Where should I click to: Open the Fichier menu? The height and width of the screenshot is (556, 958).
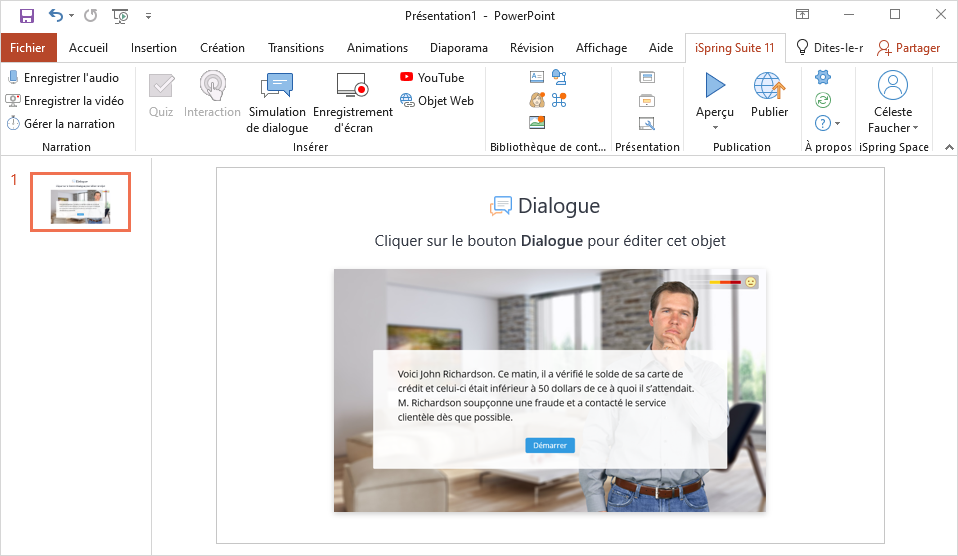(x=28, y=47)
